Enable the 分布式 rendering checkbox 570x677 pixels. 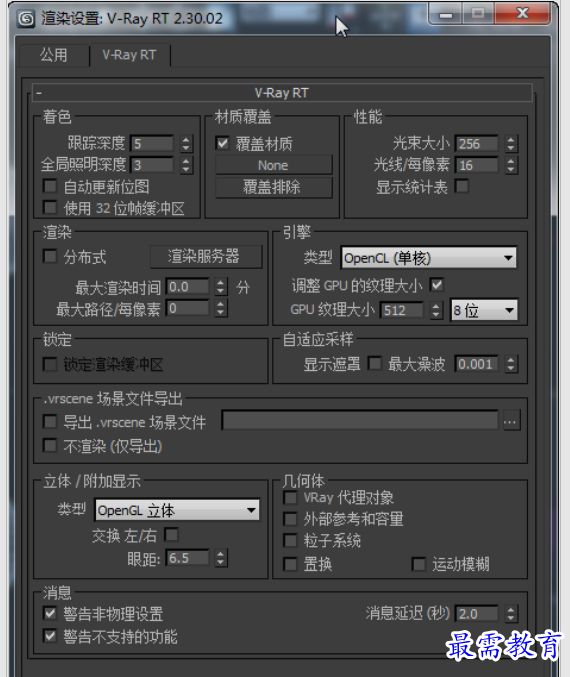pyautogui.click(x=50, y=256)
